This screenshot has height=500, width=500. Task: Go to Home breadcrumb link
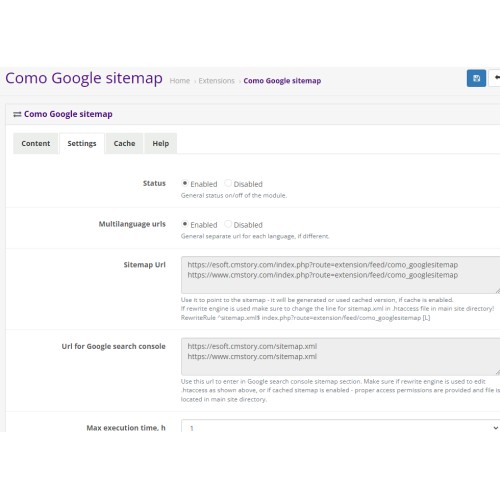[x=180, y=81]
